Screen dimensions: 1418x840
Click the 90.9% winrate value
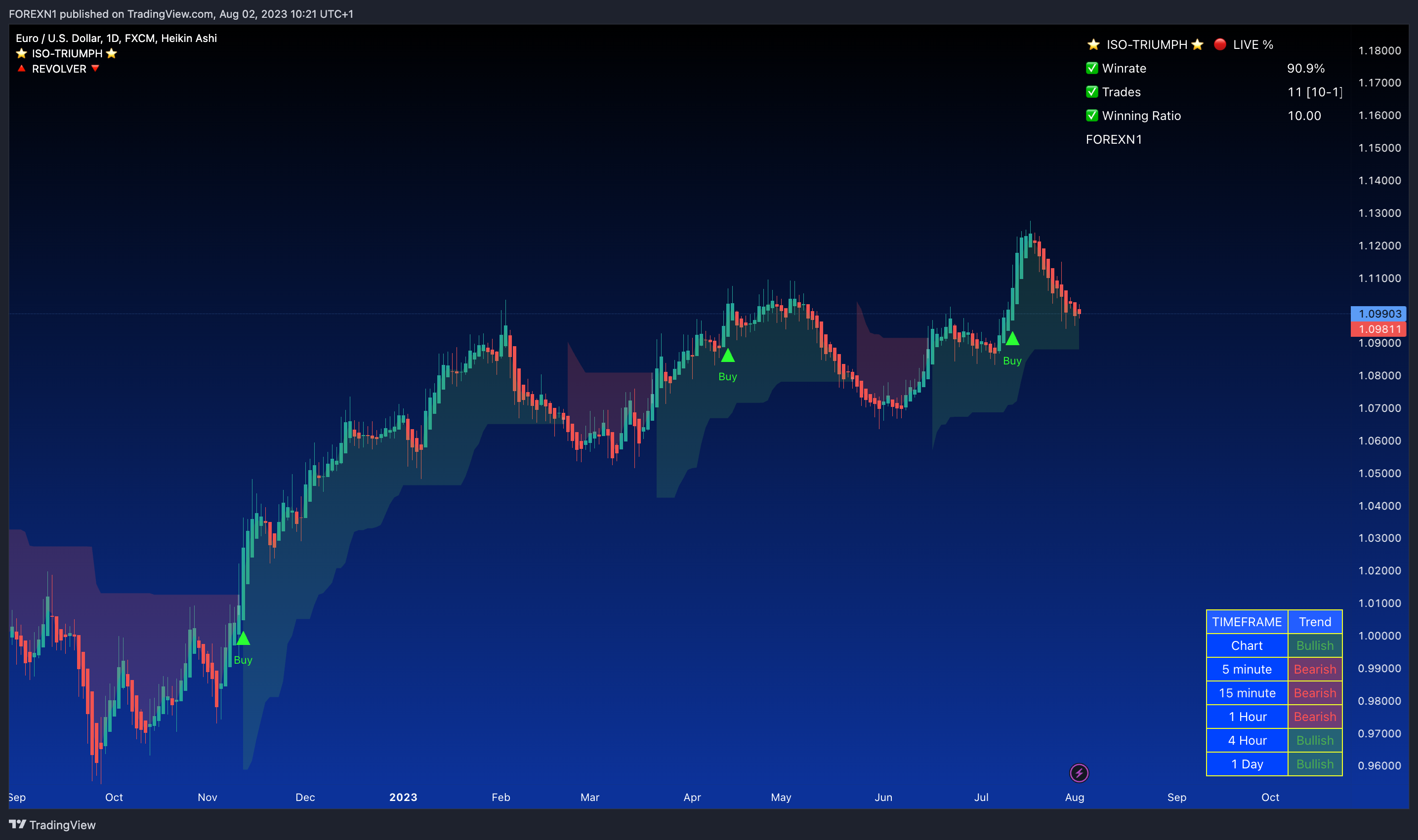[x=1306, y=68]
